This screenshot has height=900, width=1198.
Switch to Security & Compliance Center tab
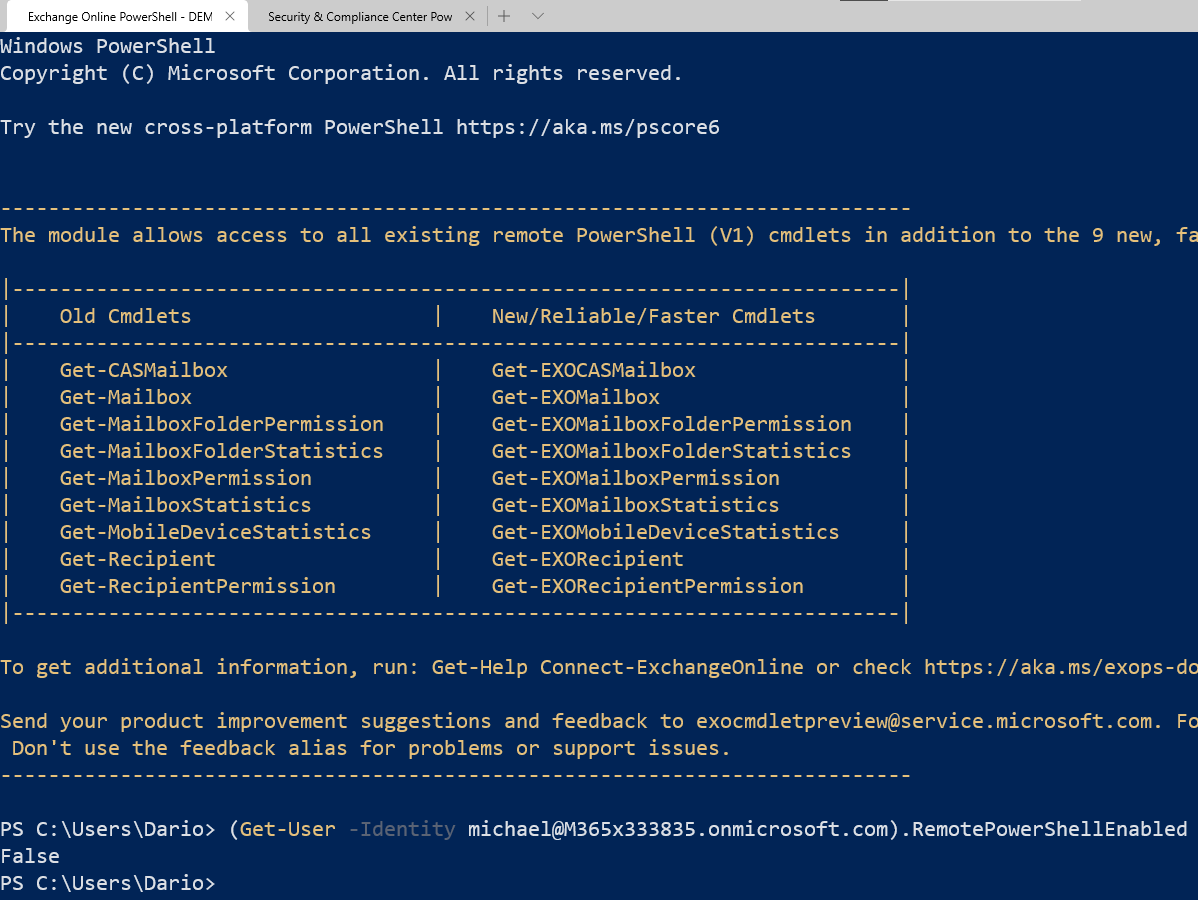click(360, 16)
